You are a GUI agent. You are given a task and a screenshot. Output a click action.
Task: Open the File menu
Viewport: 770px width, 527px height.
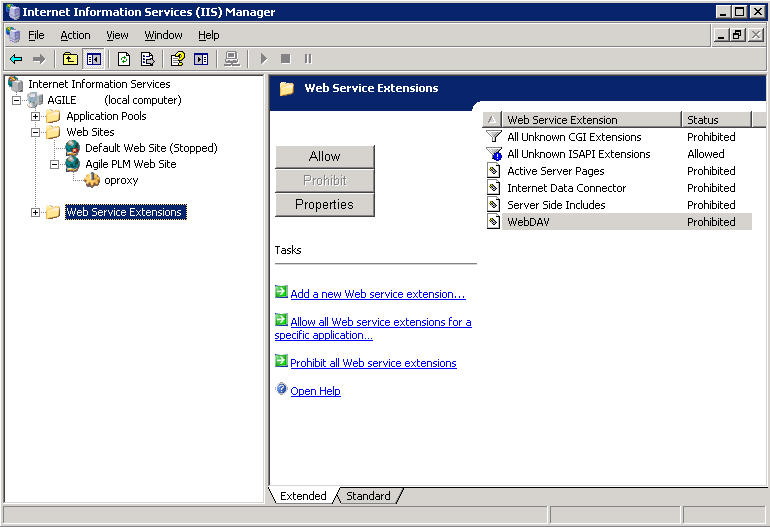click(x=36, y=35)
